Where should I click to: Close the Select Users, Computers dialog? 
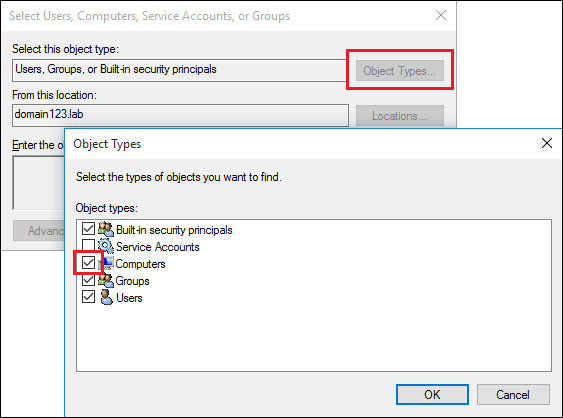point(441,15)
